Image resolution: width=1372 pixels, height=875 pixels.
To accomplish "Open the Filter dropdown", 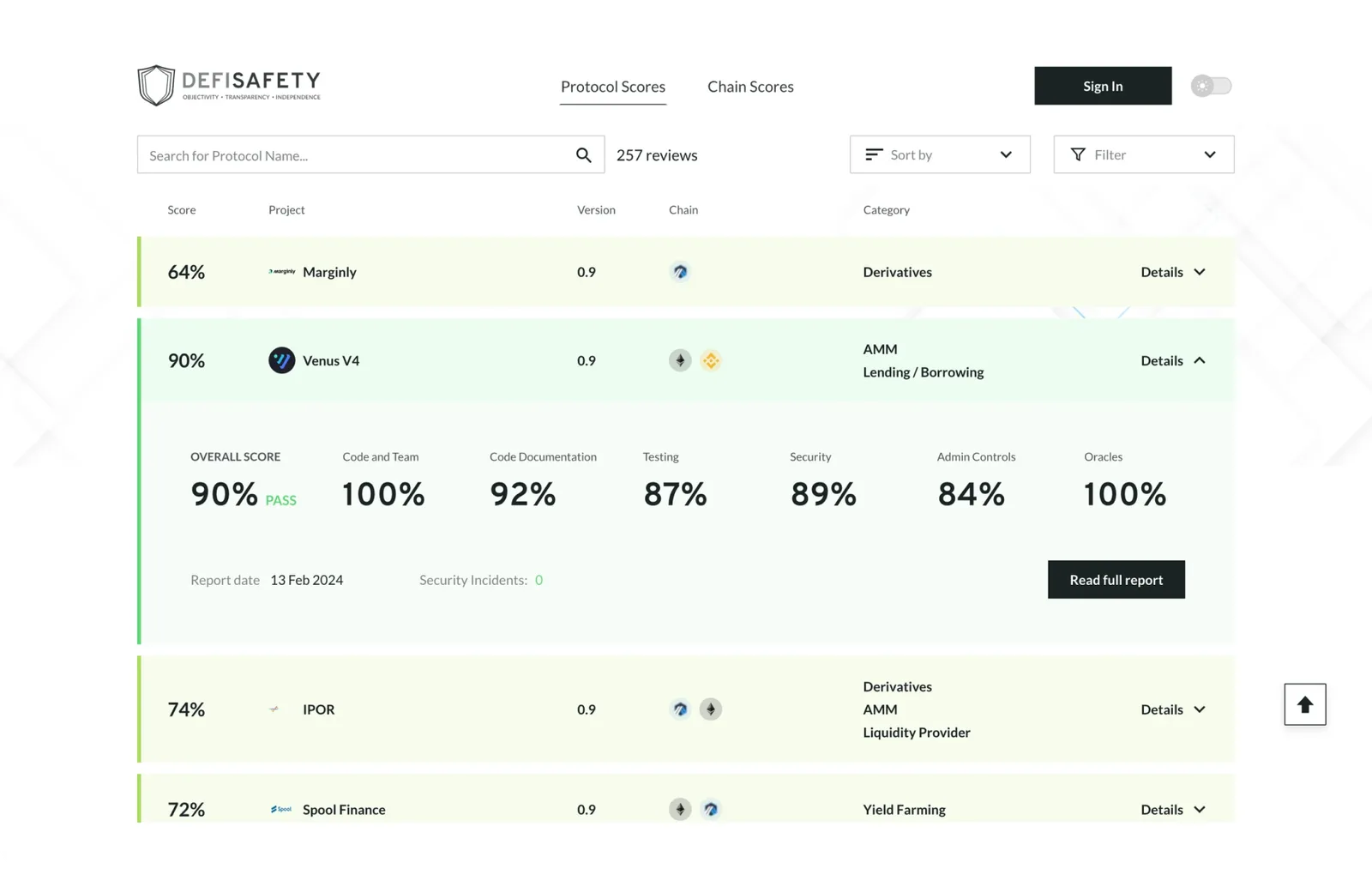I will (1144, 154).
